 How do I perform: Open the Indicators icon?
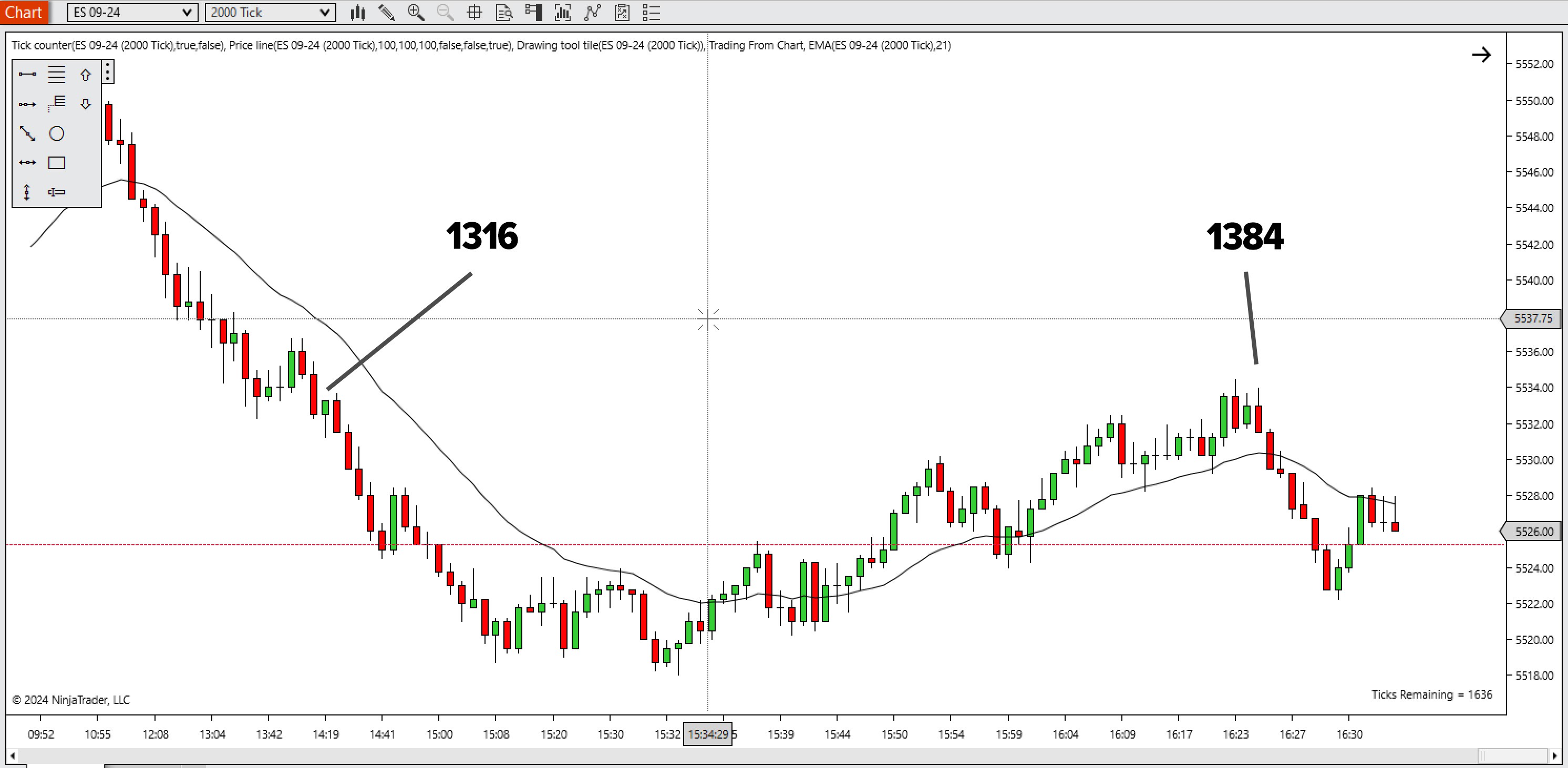(x=592, y=13)
